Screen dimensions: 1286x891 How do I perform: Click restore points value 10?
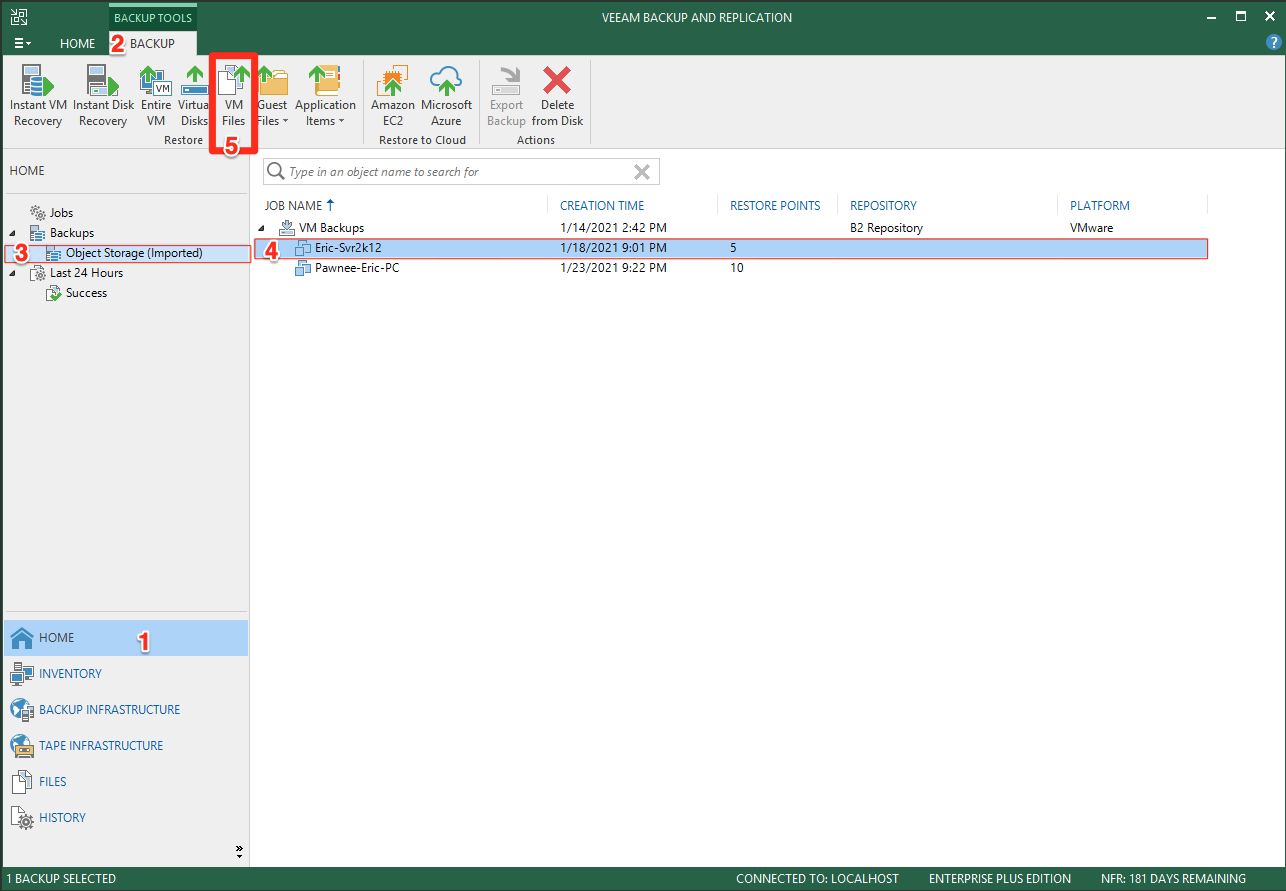[x=737, y=268]
